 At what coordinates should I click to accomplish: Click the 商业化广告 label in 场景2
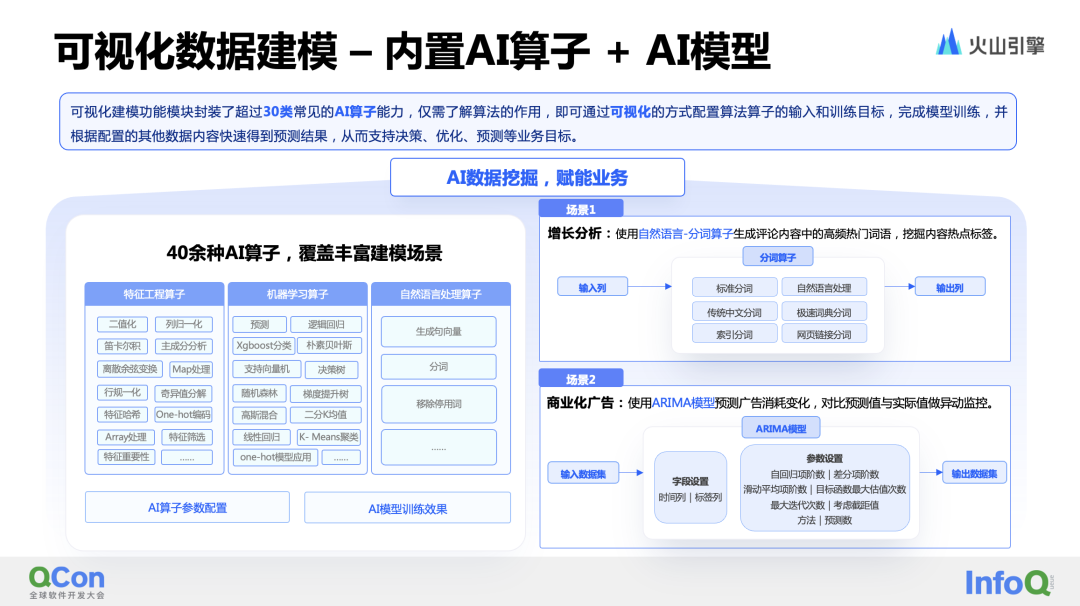tap(580, 403)
